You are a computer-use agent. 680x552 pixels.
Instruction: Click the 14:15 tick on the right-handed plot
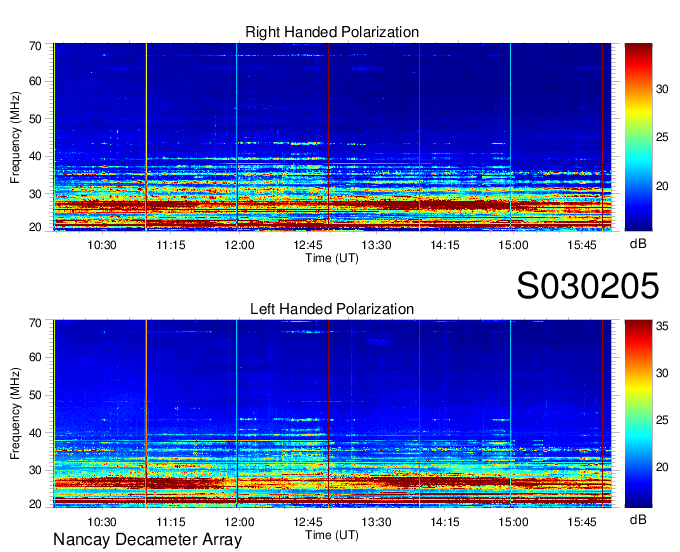pyautogui.click(x=445, y=245)
